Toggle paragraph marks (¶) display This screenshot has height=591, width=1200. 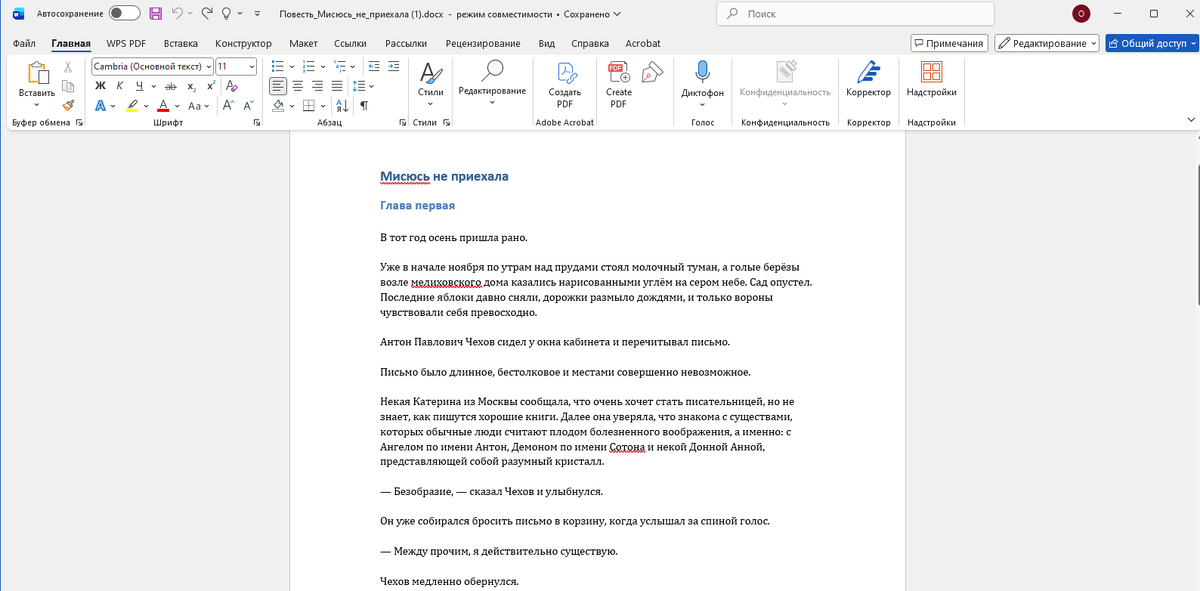(364, 106)
